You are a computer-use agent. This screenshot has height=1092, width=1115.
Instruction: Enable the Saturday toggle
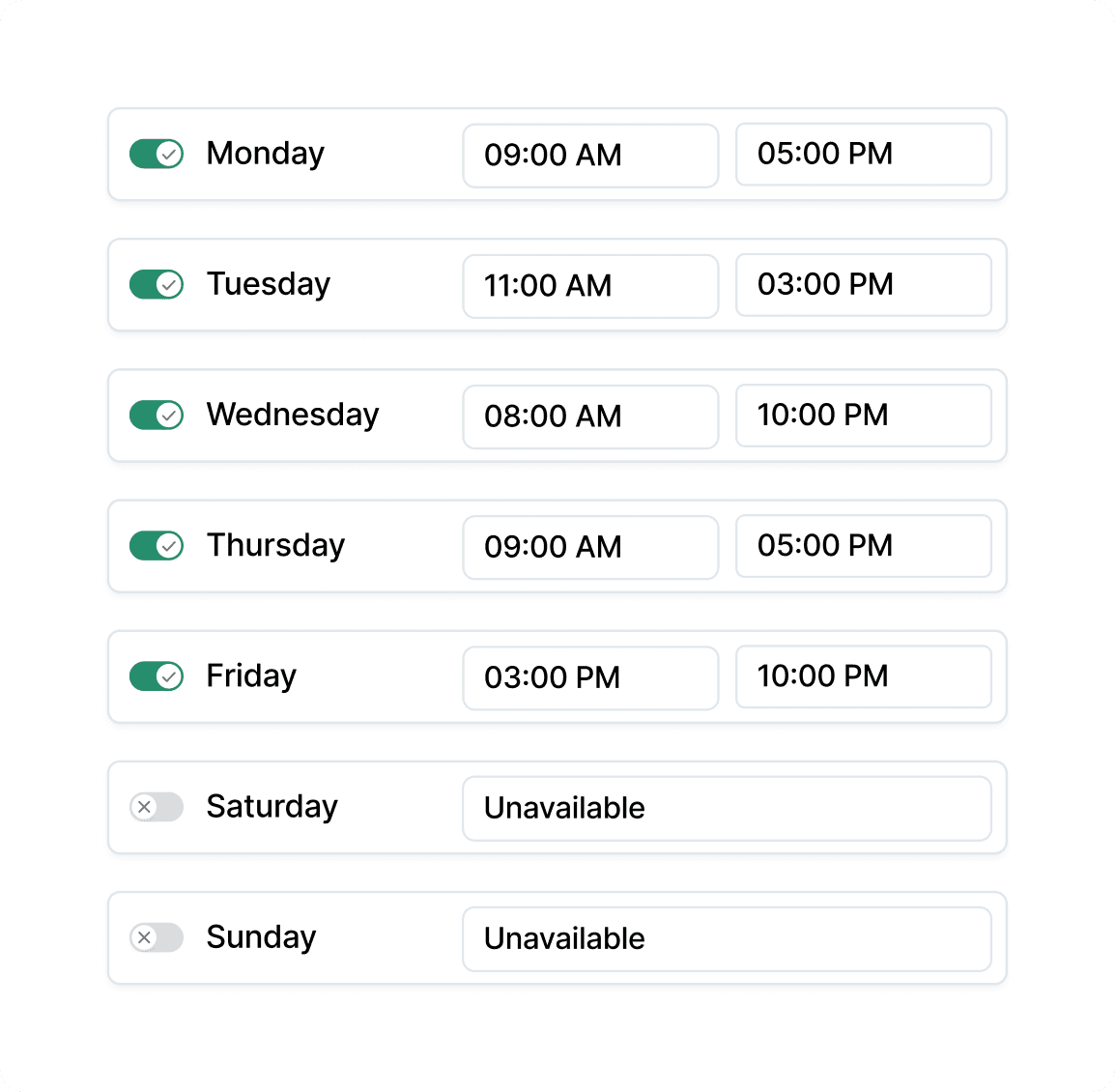[x=156, y=807]
